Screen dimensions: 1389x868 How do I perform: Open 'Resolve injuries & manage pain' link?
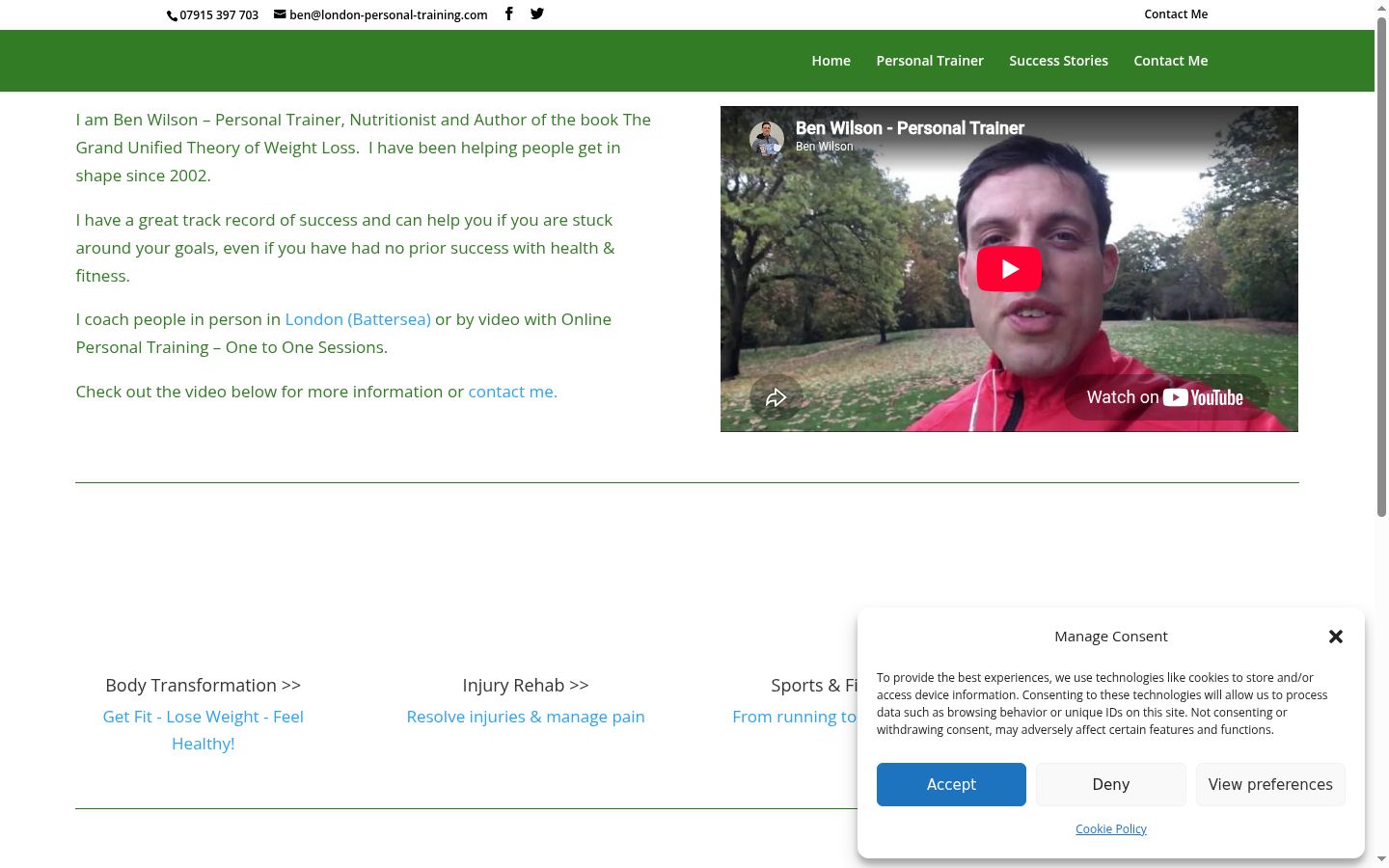tap(526, 717)
